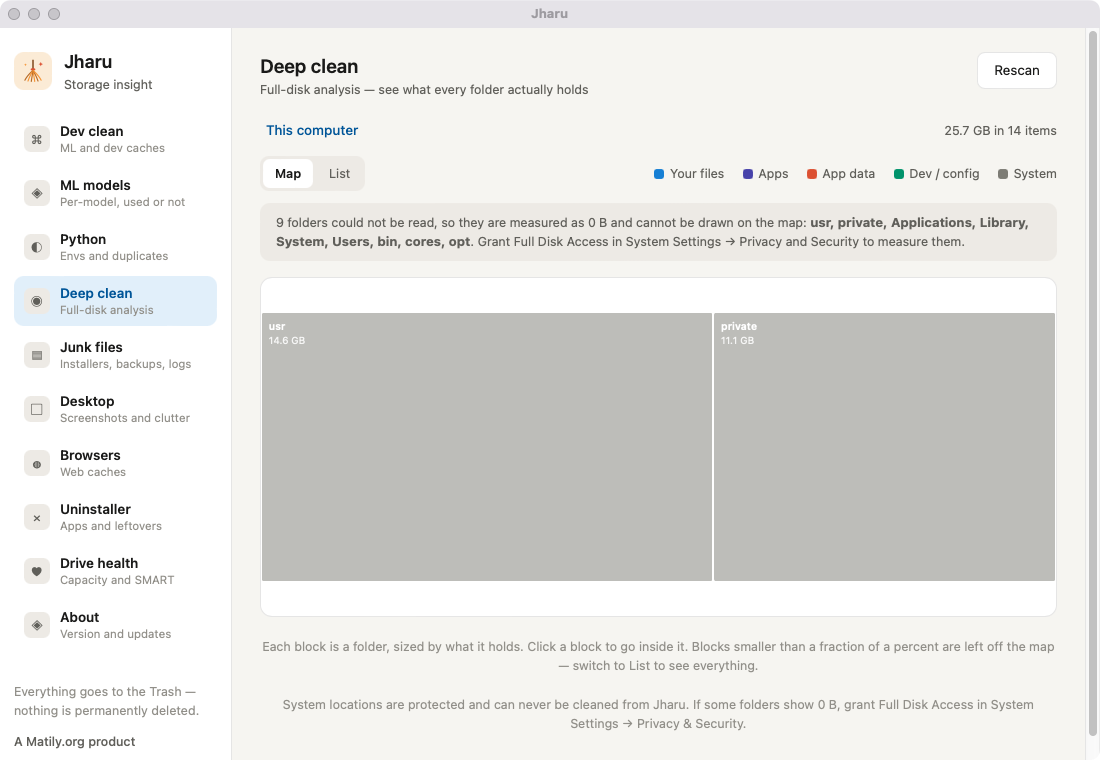Open the private folder block
Viewport: 1100px width, 760px height.
coord(884,447)
